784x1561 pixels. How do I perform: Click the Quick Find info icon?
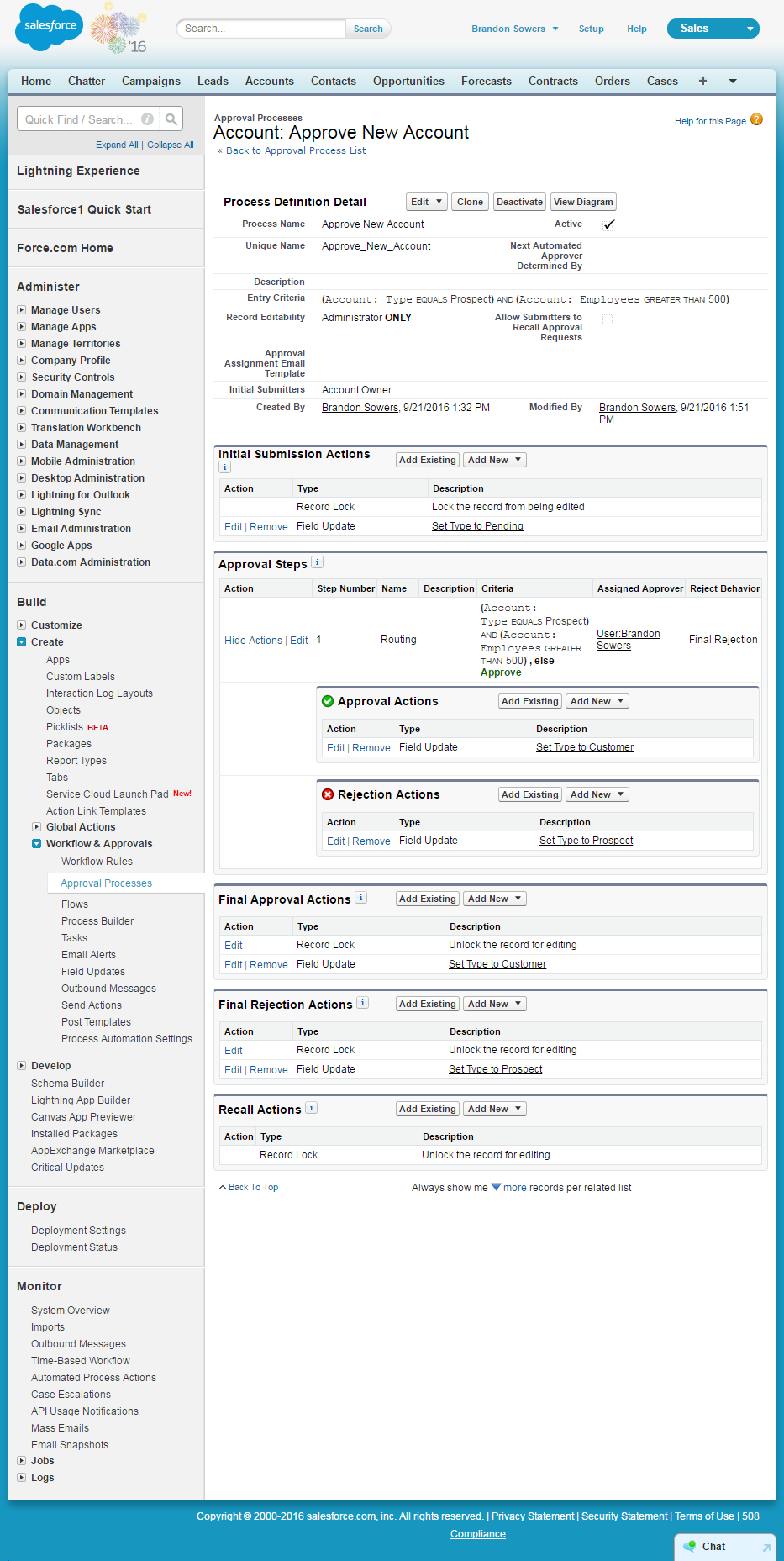147,119
